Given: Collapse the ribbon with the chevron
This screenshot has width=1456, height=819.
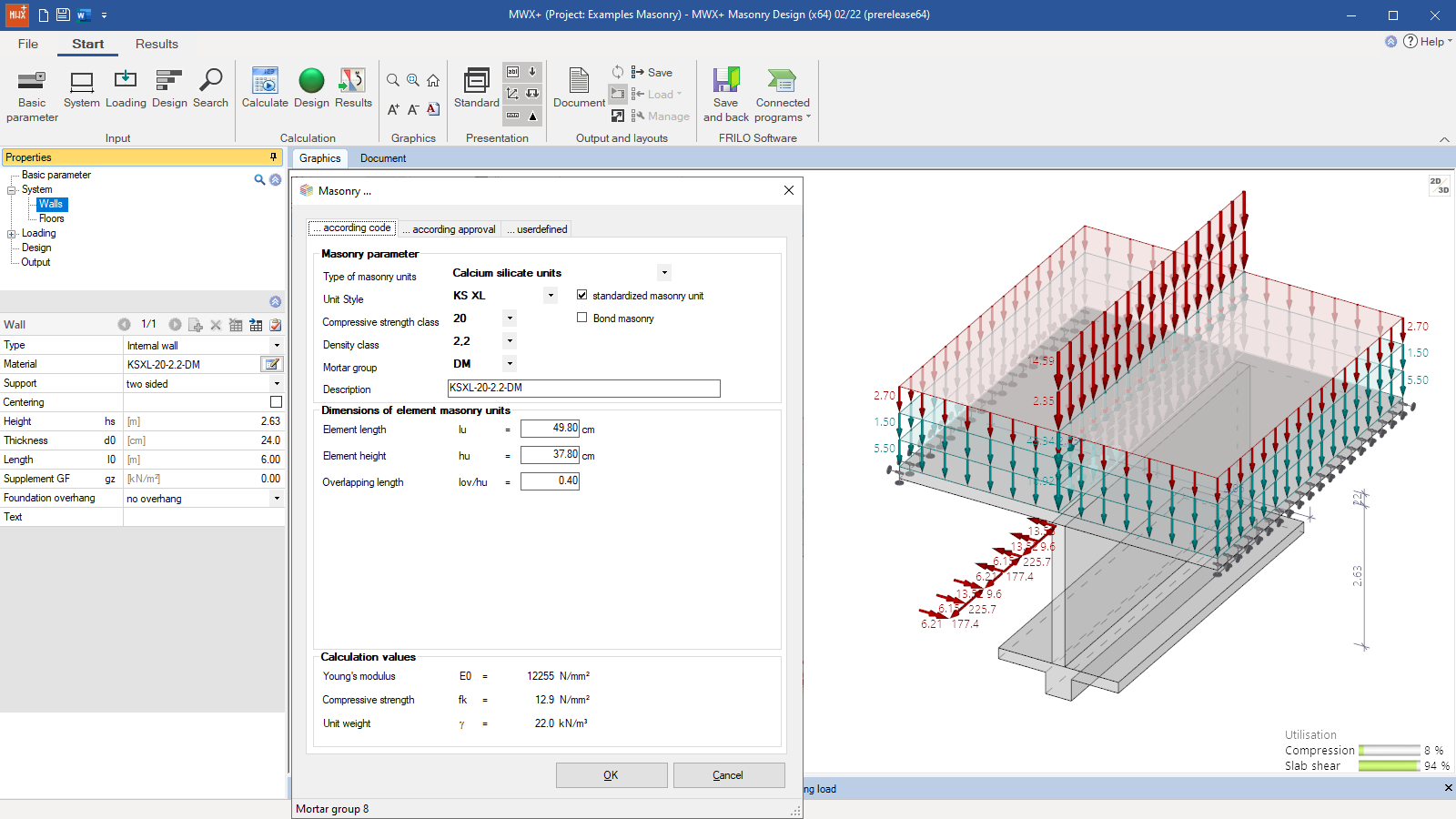Looking at the screenshot, I should pyautogui.click(x=1444, y=139).
